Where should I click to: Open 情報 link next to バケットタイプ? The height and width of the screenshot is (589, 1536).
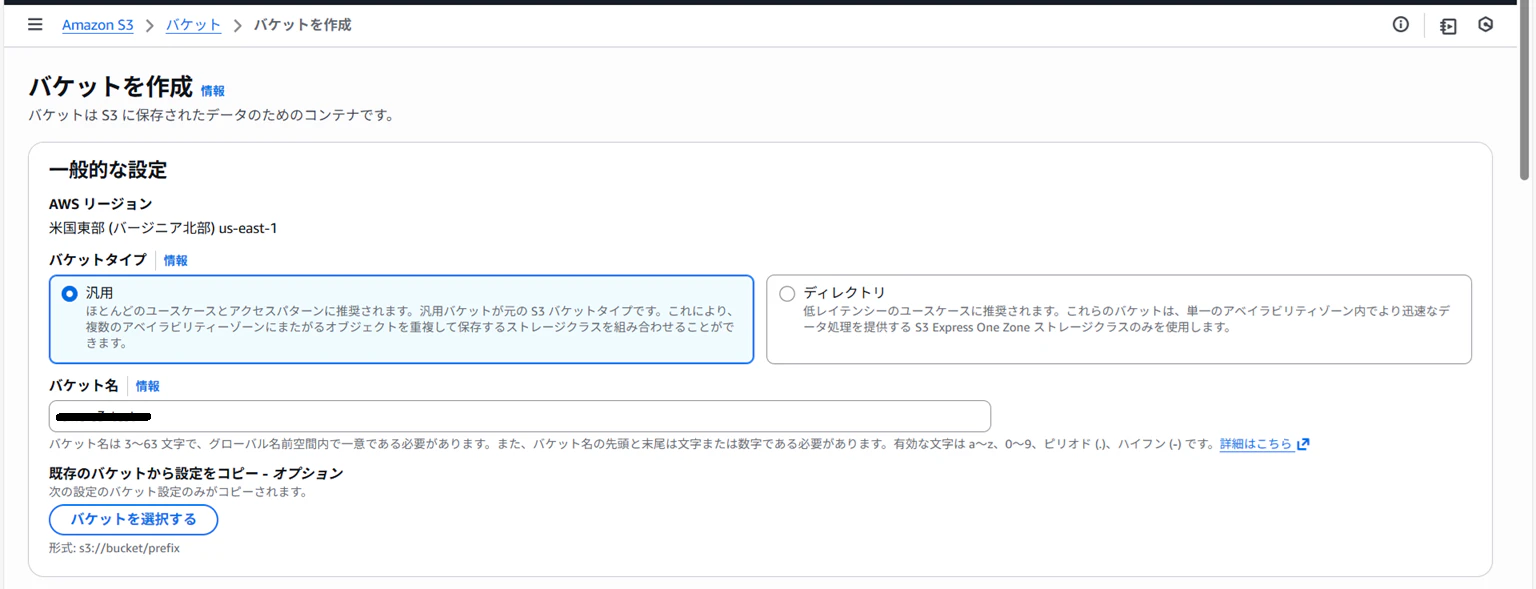pos(176,260)
